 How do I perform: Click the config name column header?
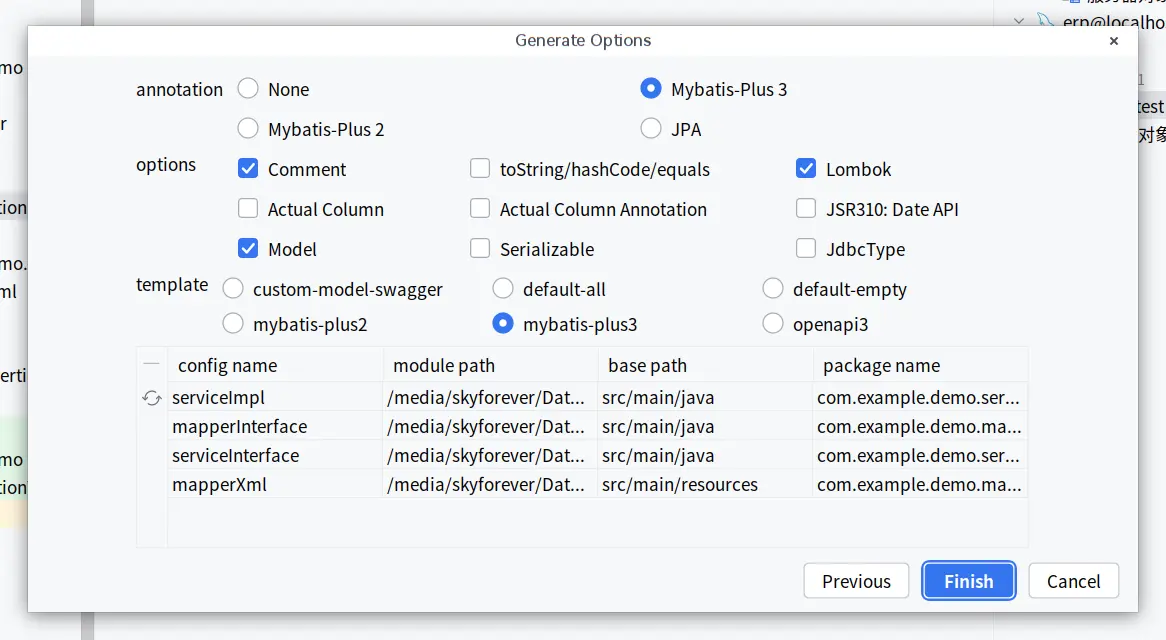275,365
